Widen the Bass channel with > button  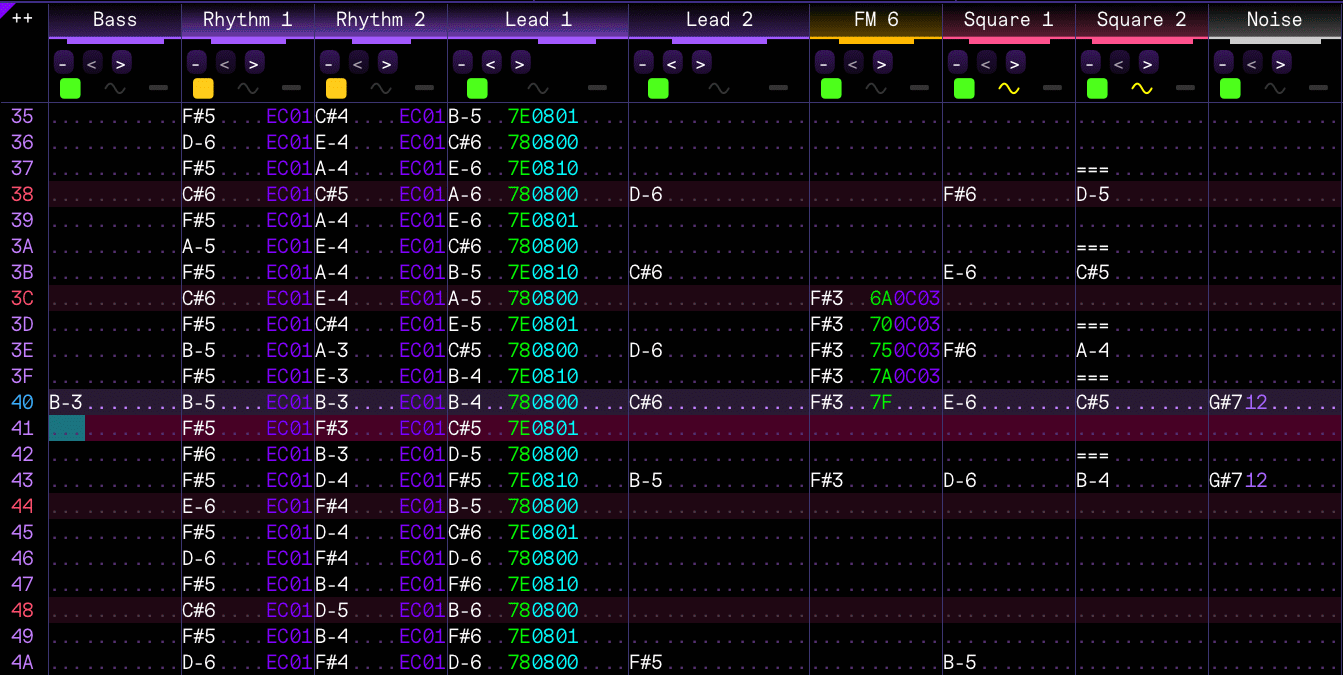121,62
